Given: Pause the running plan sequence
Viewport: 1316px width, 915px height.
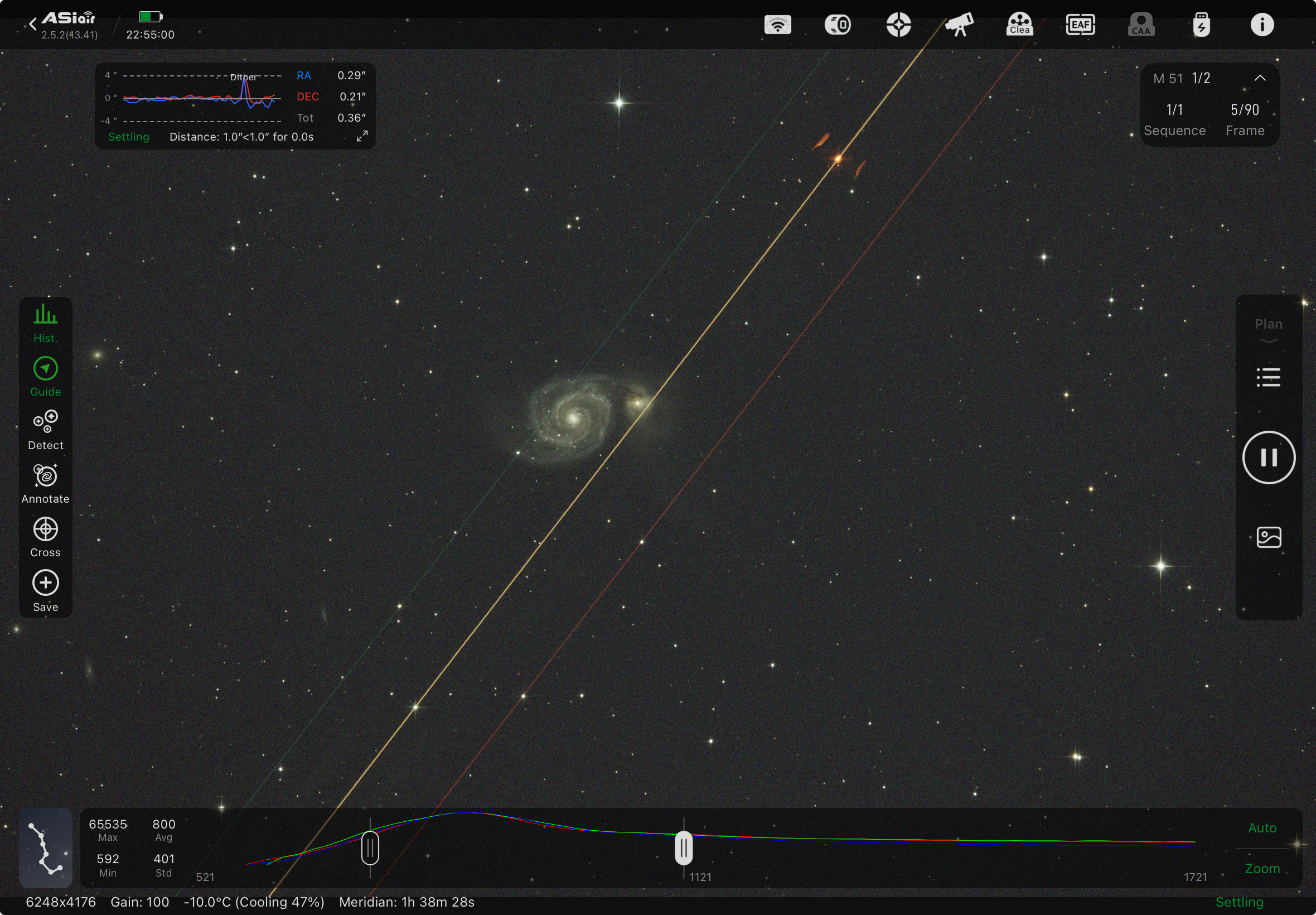Looking at the screenshot, I should (x=1269, y=458).
